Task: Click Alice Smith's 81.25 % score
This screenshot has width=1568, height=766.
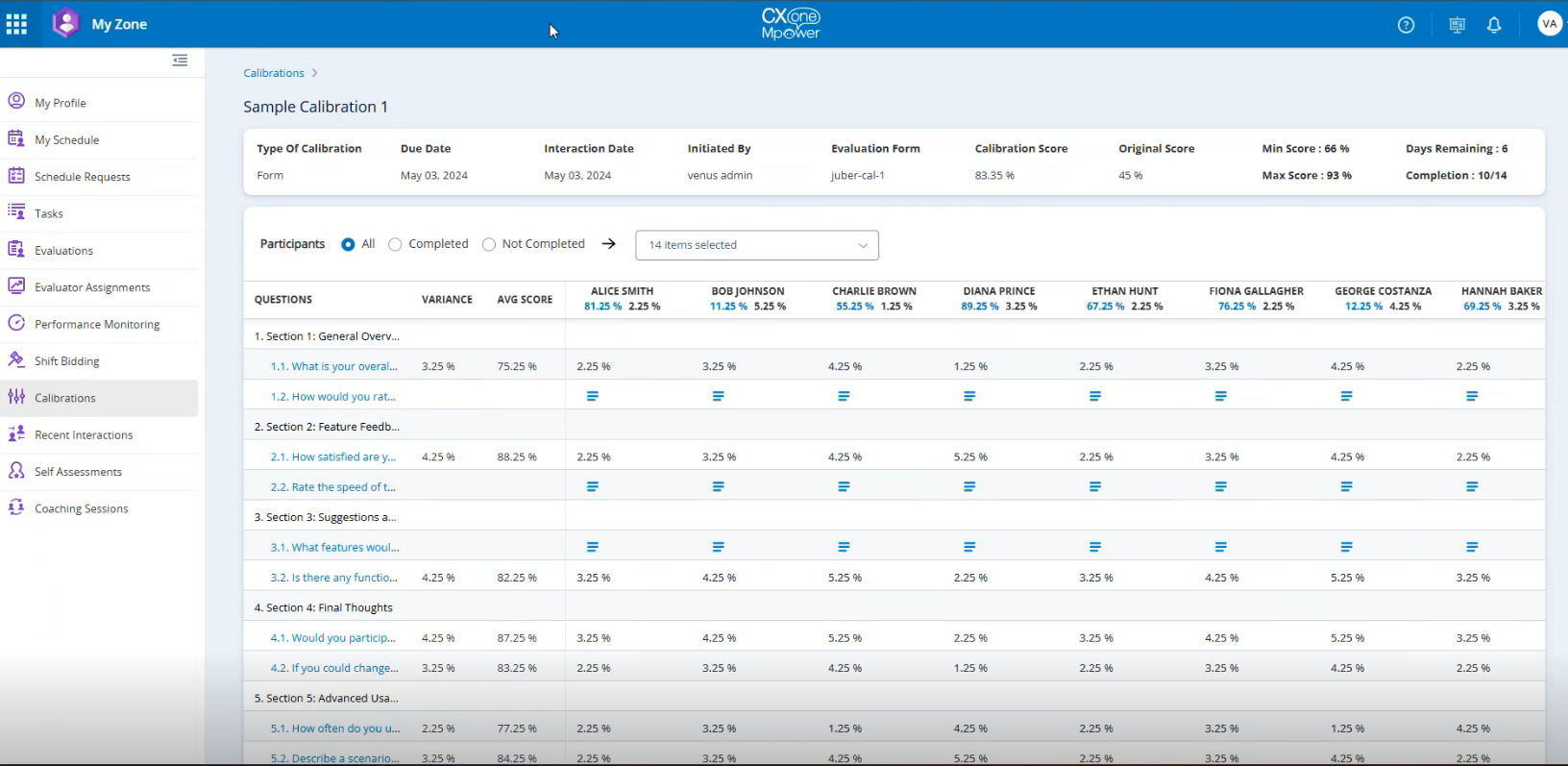Action: click(x=602, y=307)
